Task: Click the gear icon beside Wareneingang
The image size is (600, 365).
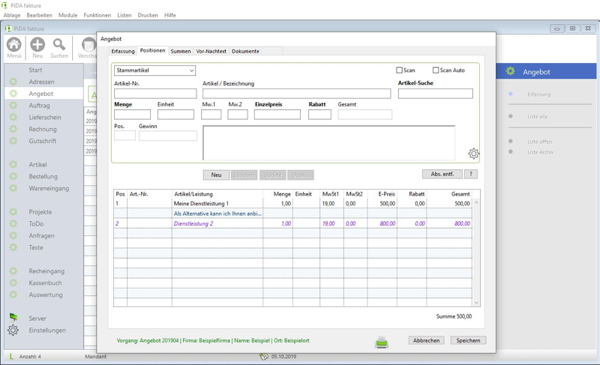Action: [13, 188]
